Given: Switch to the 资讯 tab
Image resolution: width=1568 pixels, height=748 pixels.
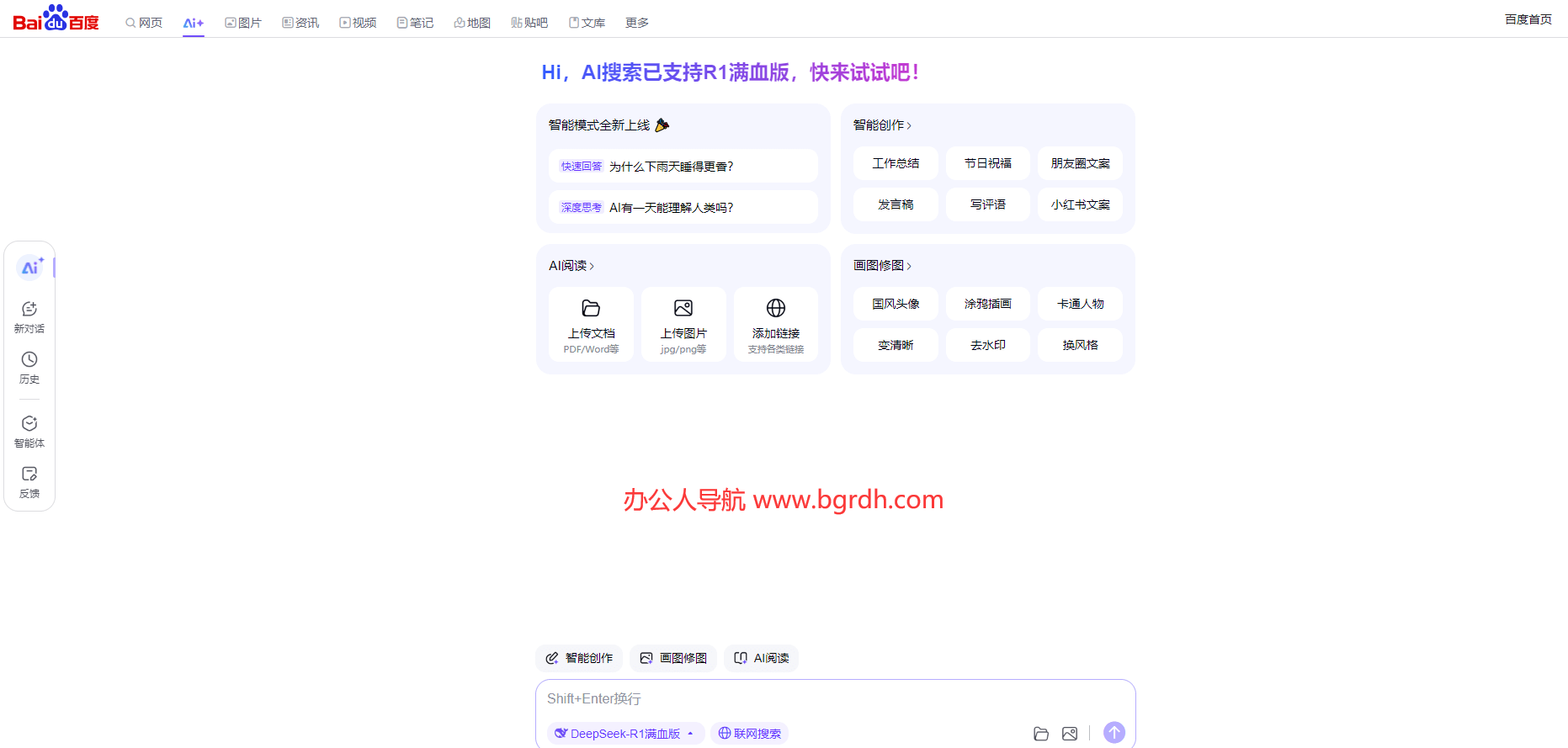Looking at the screenshot, I should pyautogui.click(x=300, y=23).
